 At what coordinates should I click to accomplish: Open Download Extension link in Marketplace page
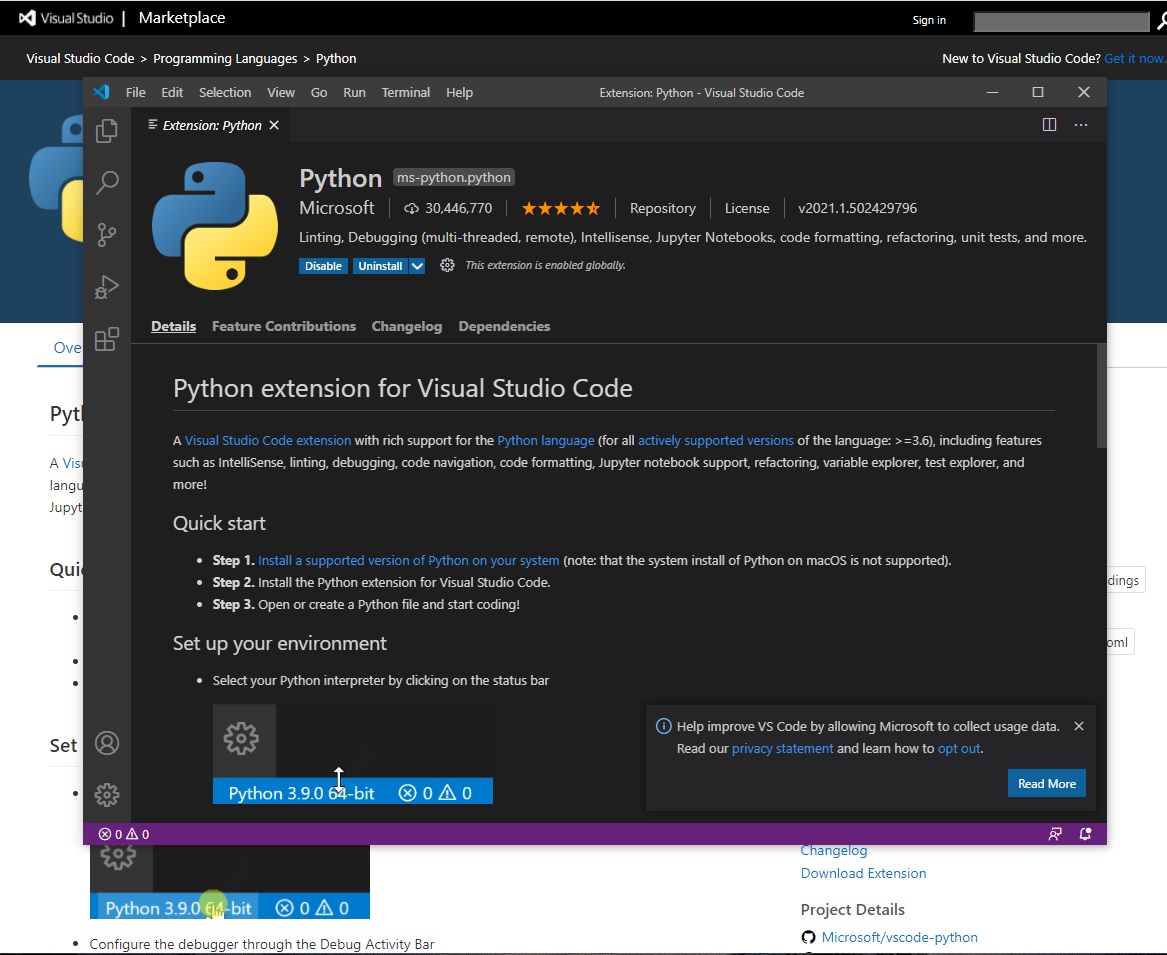point(863,873)
